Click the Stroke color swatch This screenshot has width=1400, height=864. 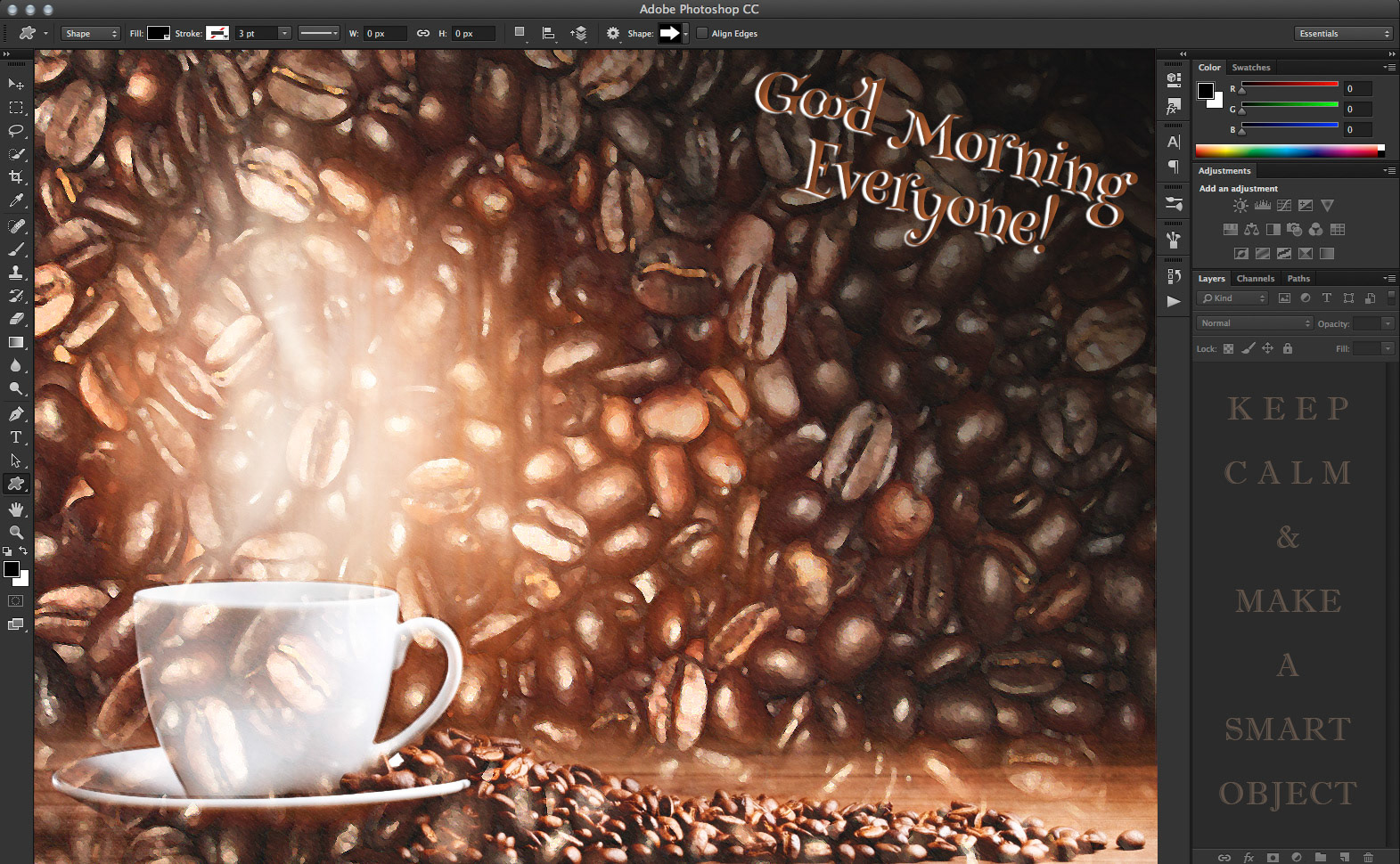coord(217,33)
